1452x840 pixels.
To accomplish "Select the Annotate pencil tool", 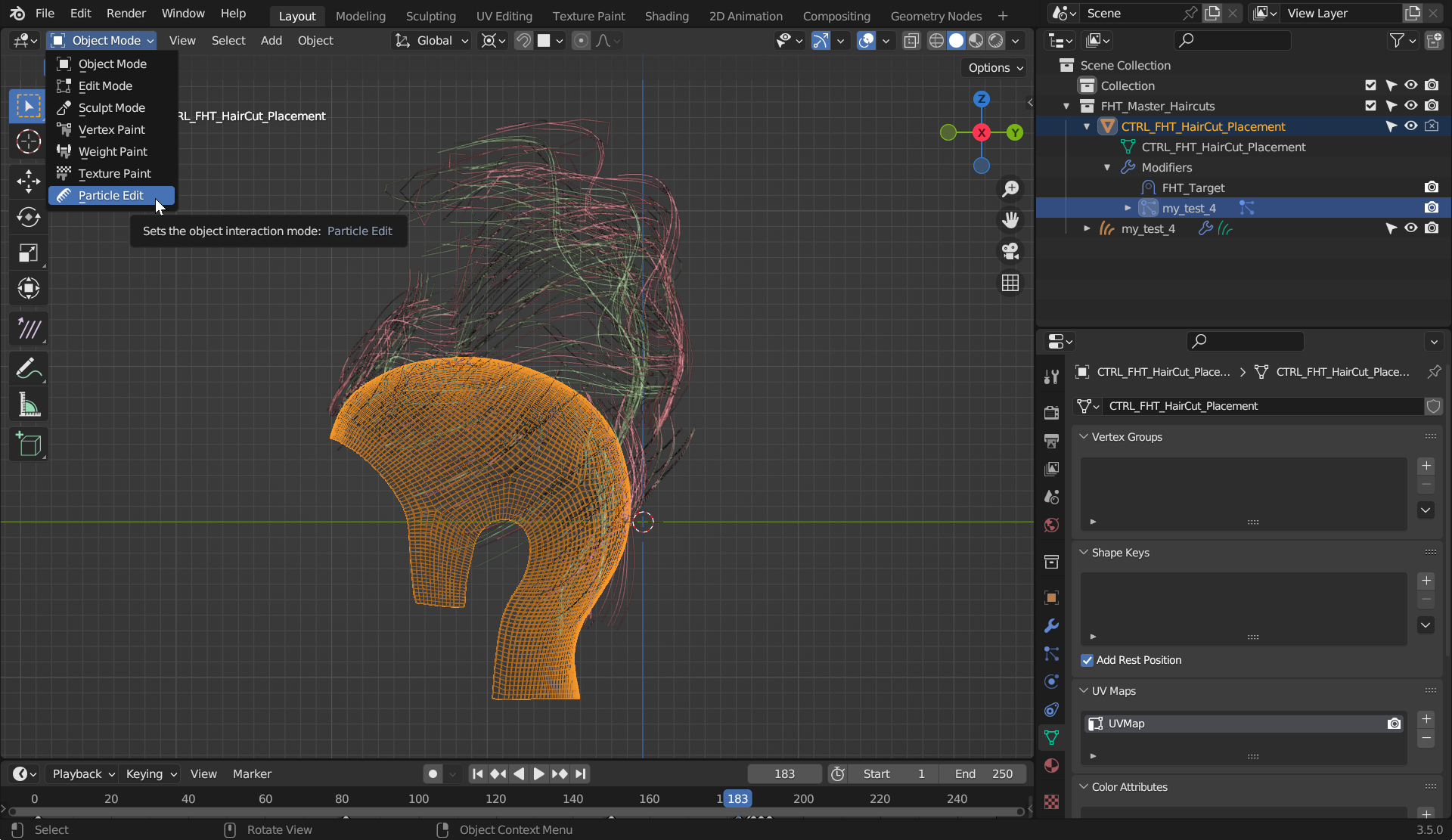I will [x=28, y=370].
